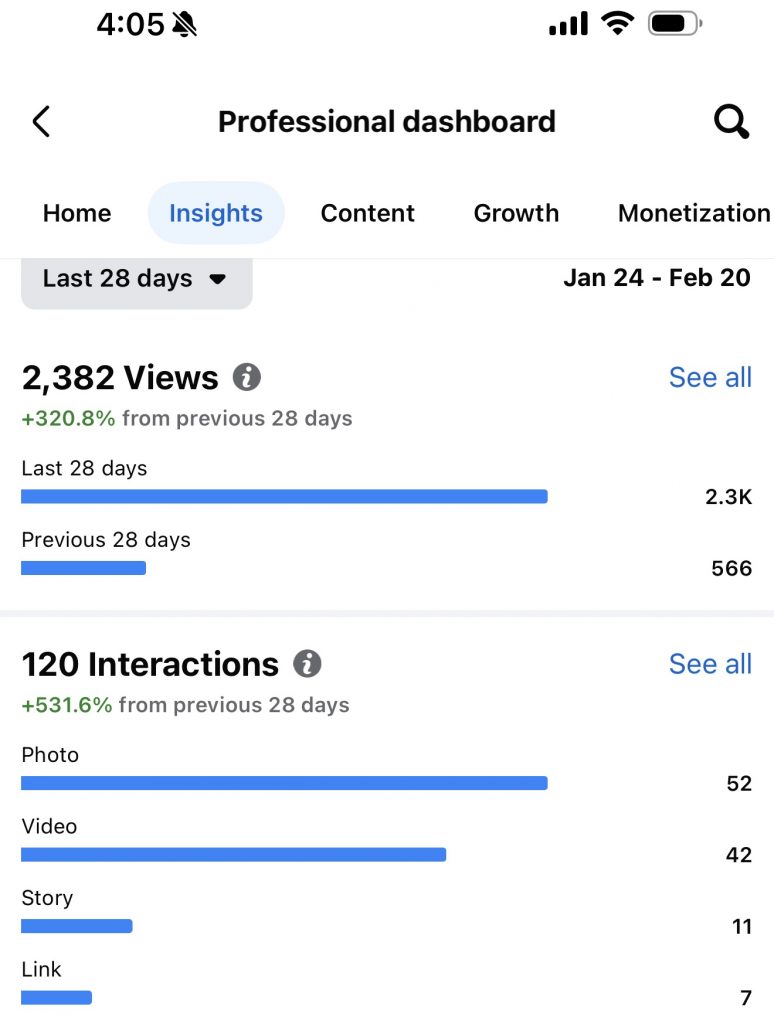
Task: Go to the Growth tab
Action: (x=516, y=213)
